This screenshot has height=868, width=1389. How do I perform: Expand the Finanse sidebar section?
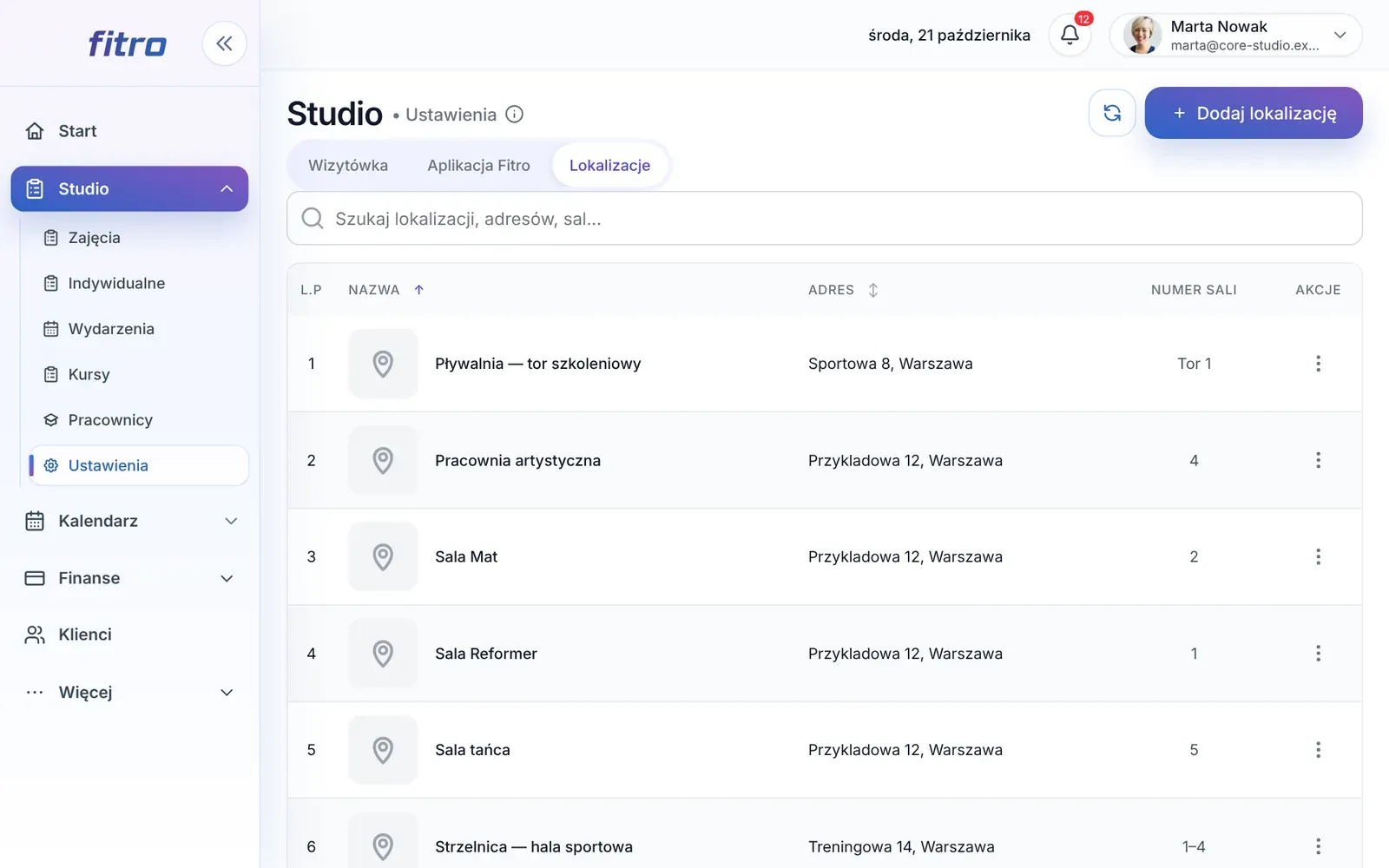227,578
